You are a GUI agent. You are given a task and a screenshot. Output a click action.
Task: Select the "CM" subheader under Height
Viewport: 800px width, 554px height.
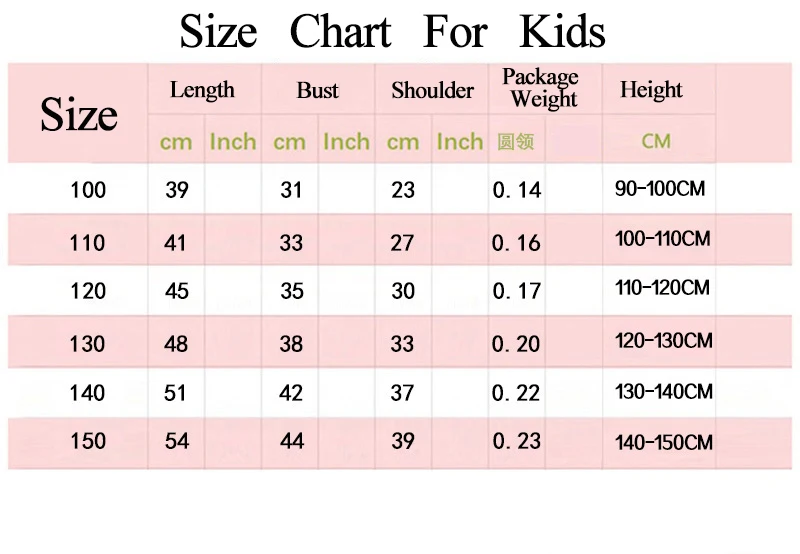pos(656,141)
